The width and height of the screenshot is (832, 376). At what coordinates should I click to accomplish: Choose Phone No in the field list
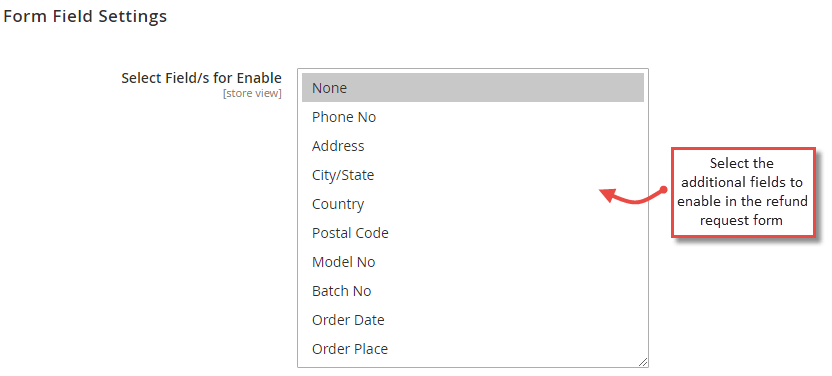pyautogui.click(x=473, y=117)
